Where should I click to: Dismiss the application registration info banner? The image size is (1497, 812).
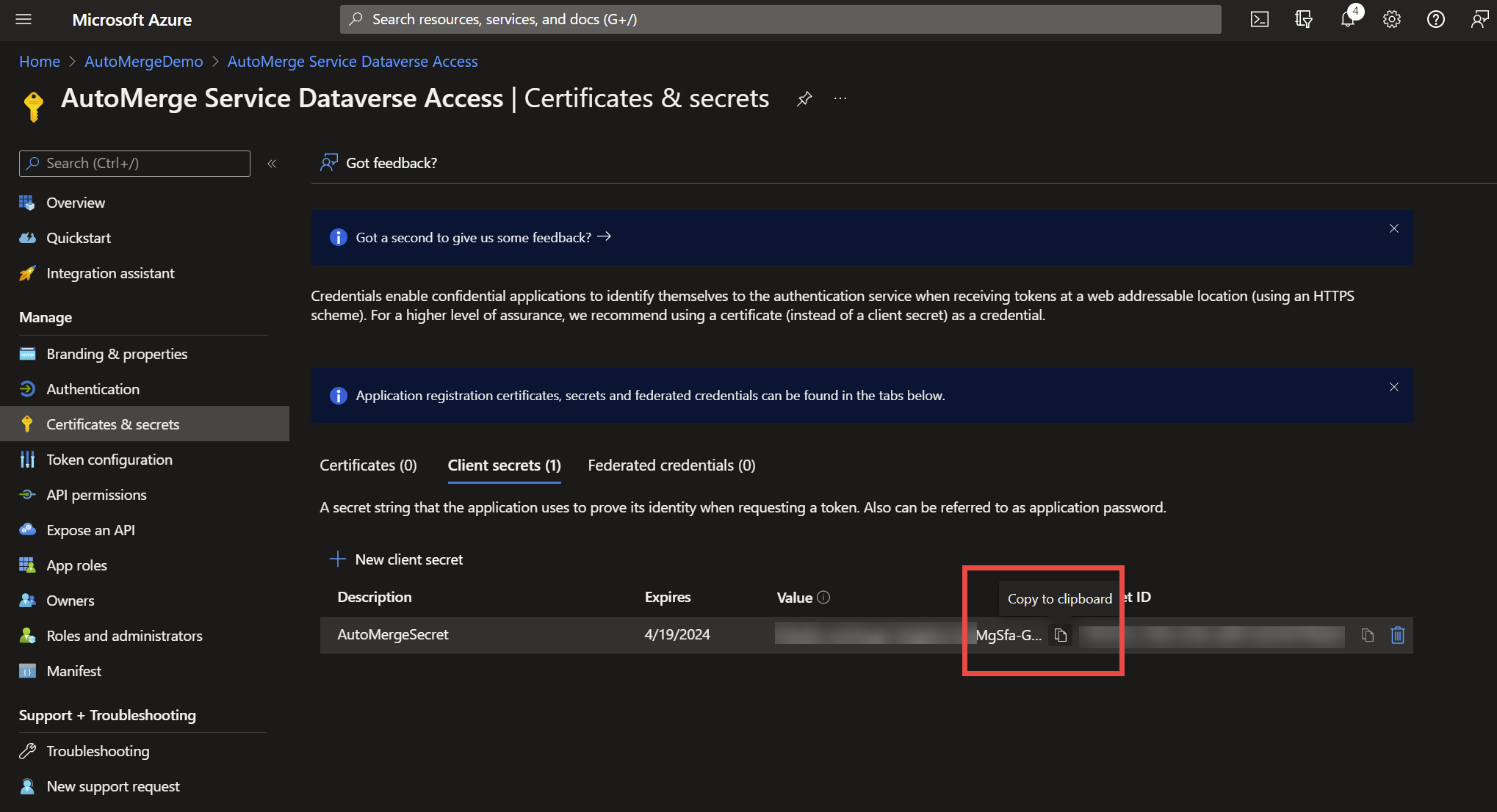[1394, 387]
